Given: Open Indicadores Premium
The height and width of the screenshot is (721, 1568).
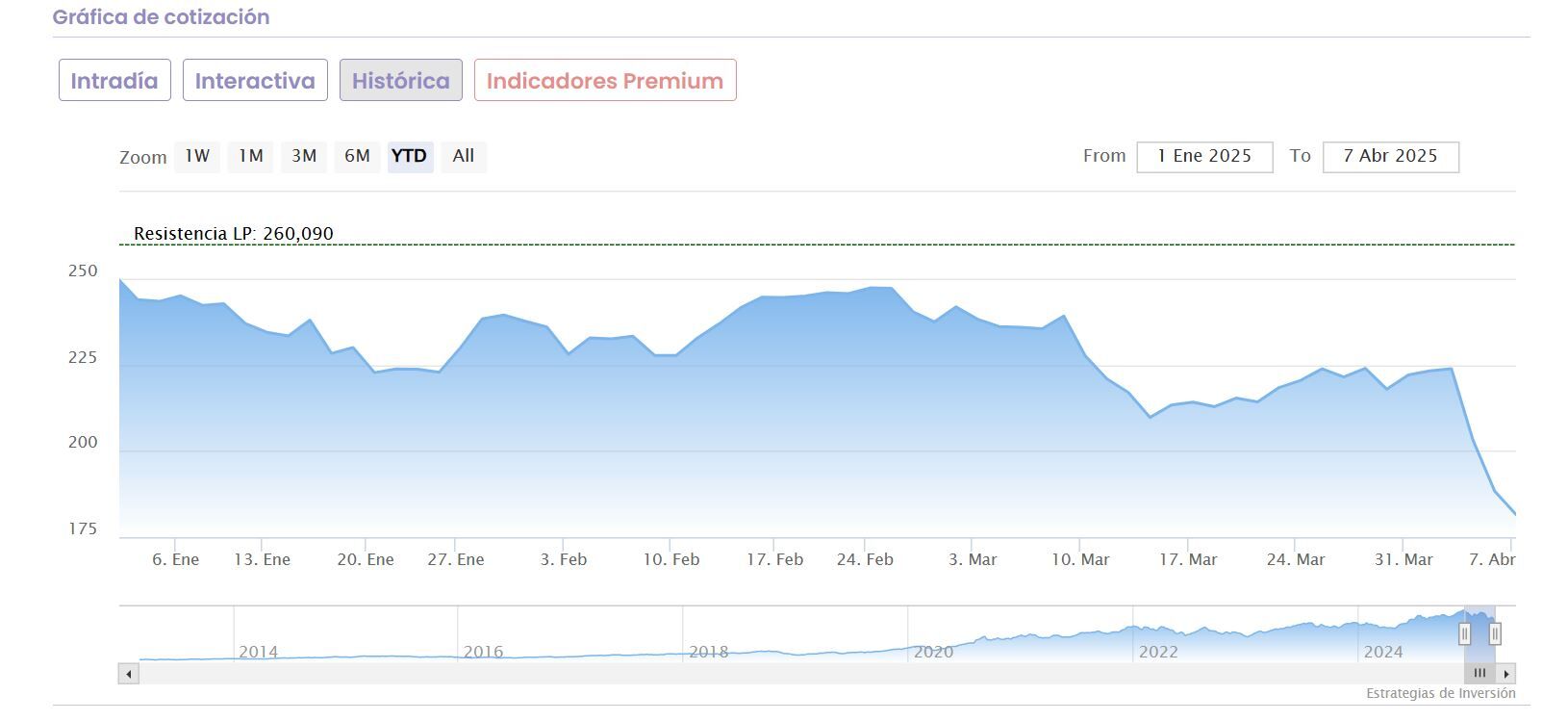Looking at the screenshot, I should click(604, 80).
